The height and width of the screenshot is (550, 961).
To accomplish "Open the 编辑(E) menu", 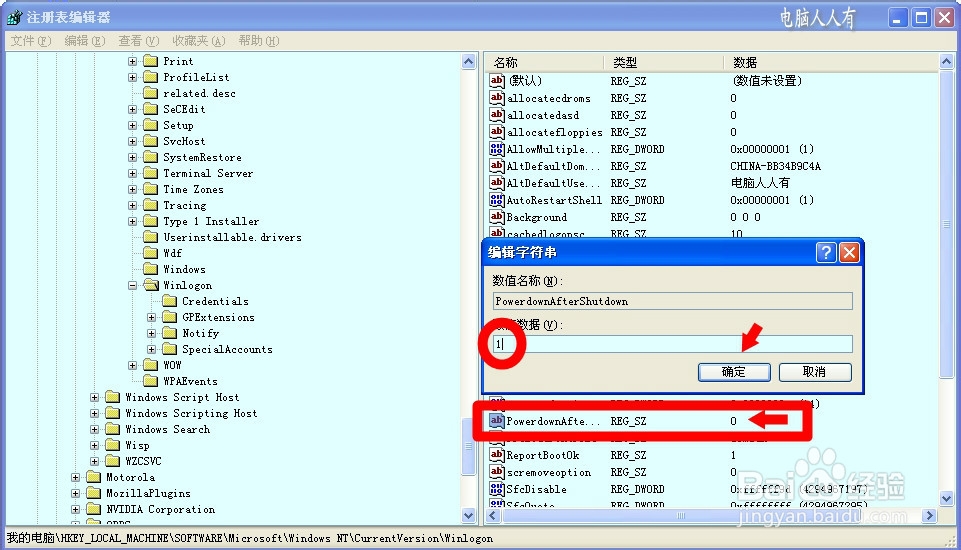I will click(85, 40).
